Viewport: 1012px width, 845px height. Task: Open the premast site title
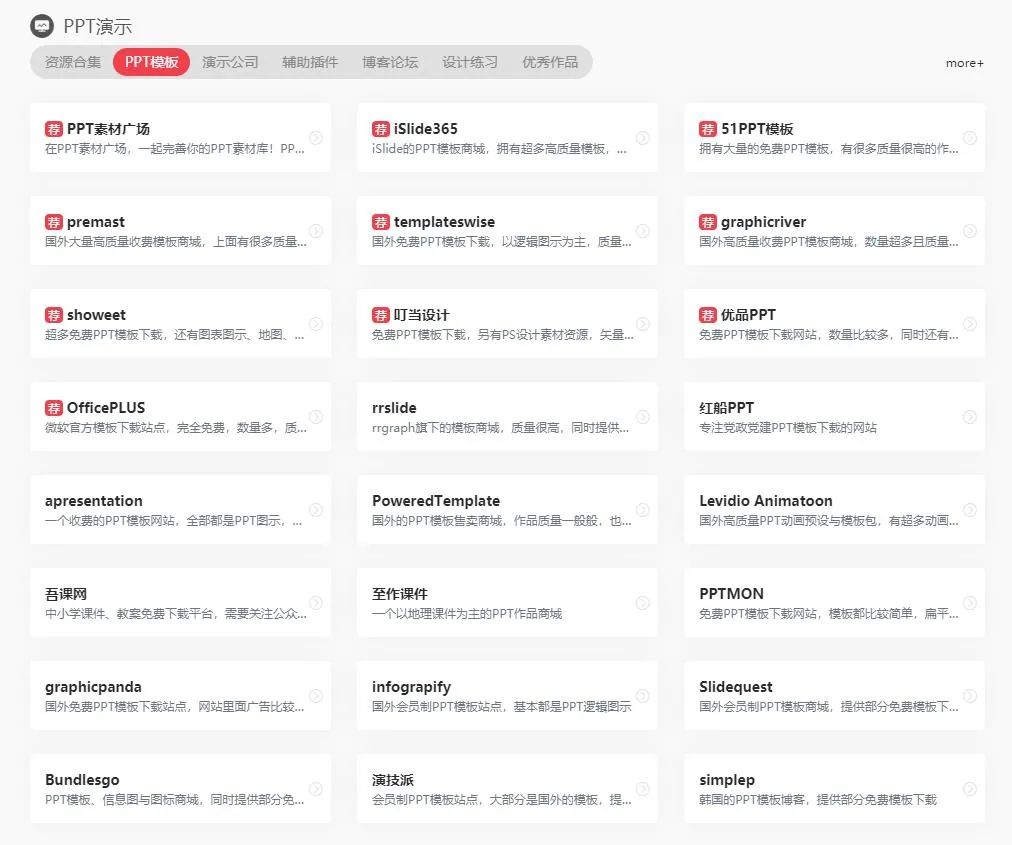point(96,221)
